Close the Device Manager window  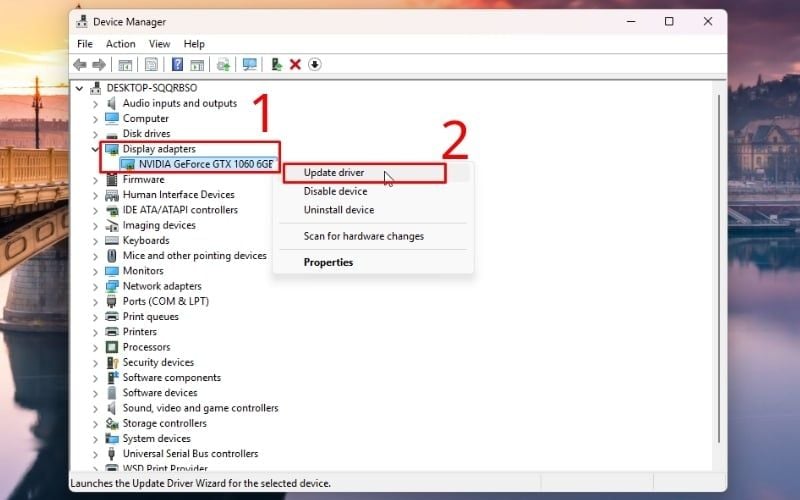pos(708,21)
